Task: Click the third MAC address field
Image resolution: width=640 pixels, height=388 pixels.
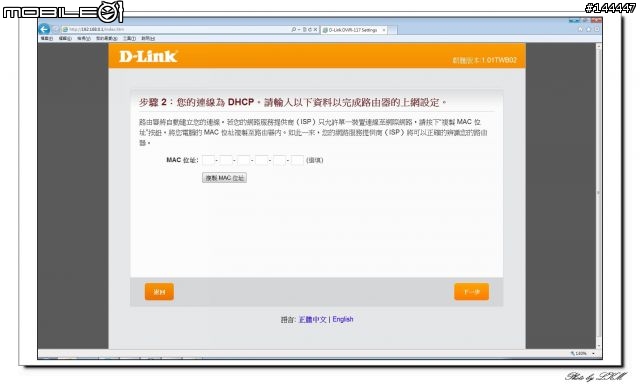Action: [244, 160]
